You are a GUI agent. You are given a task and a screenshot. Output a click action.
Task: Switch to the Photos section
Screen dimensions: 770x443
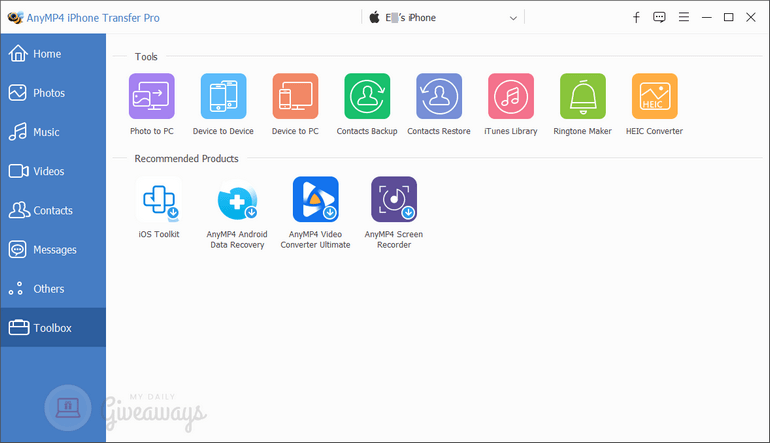53,93
